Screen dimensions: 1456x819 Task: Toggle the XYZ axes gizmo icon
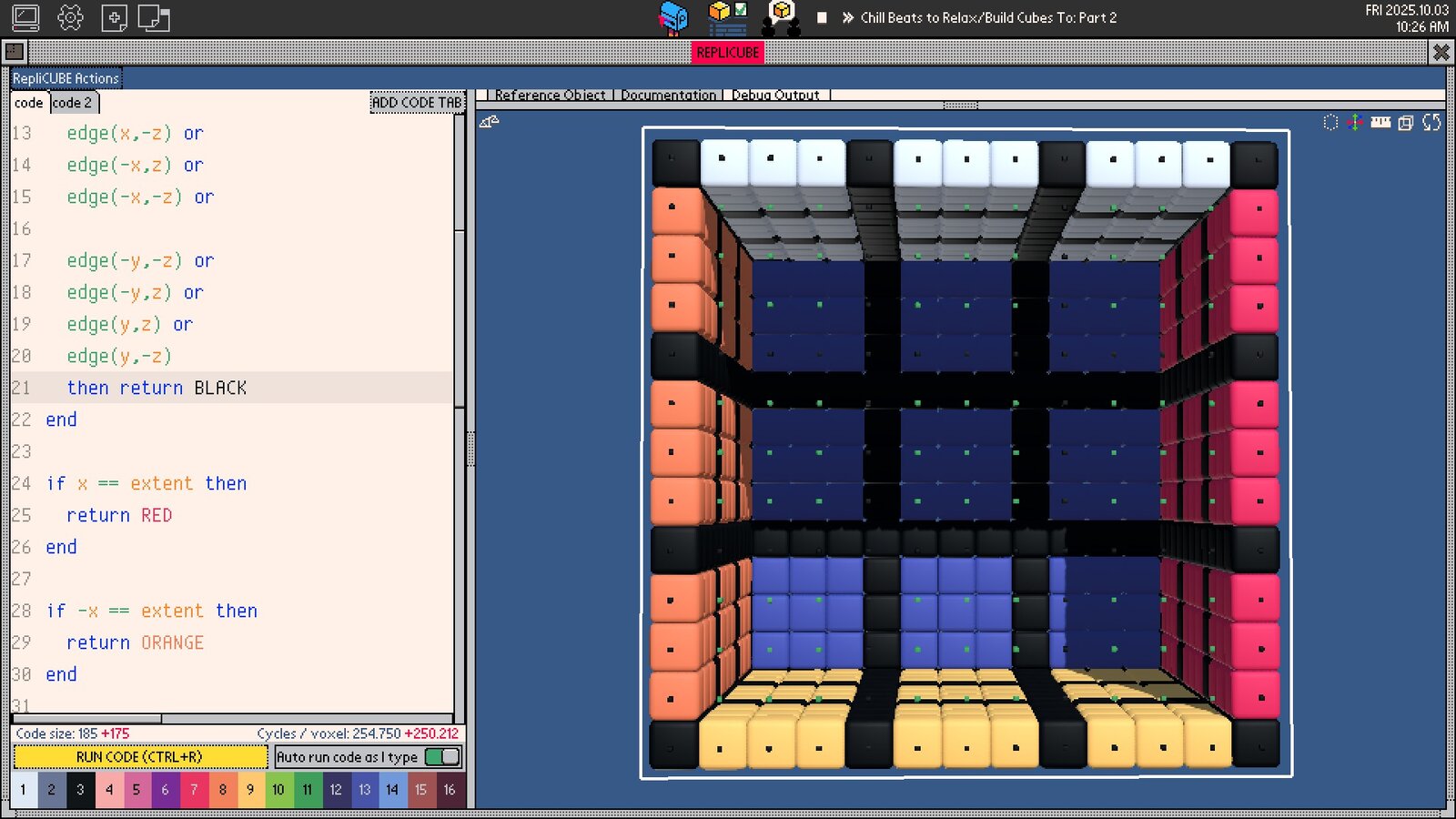(x=1355, y=122)
